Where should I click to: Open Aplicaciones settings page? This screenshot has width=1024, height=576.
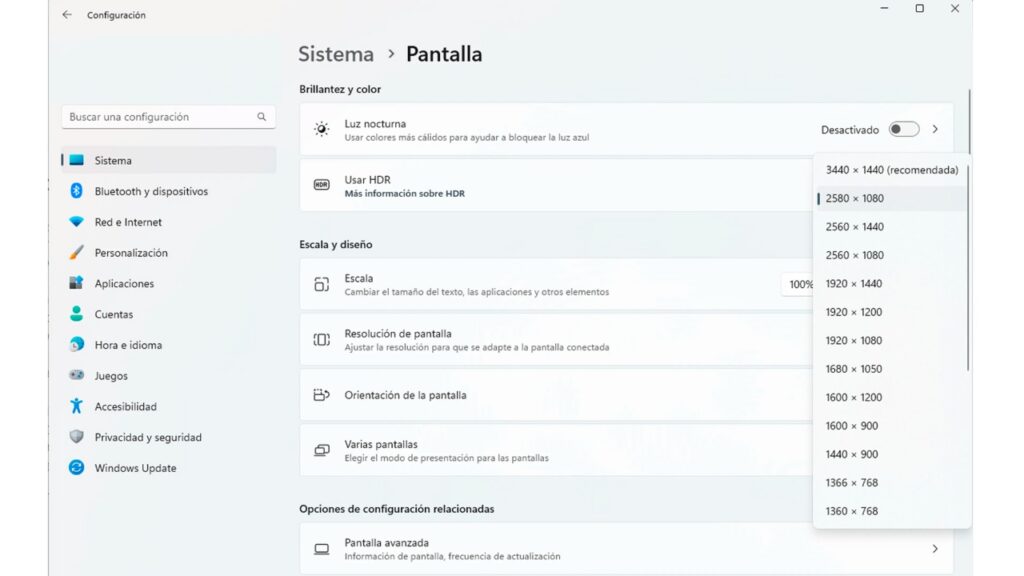click(124, 284)
